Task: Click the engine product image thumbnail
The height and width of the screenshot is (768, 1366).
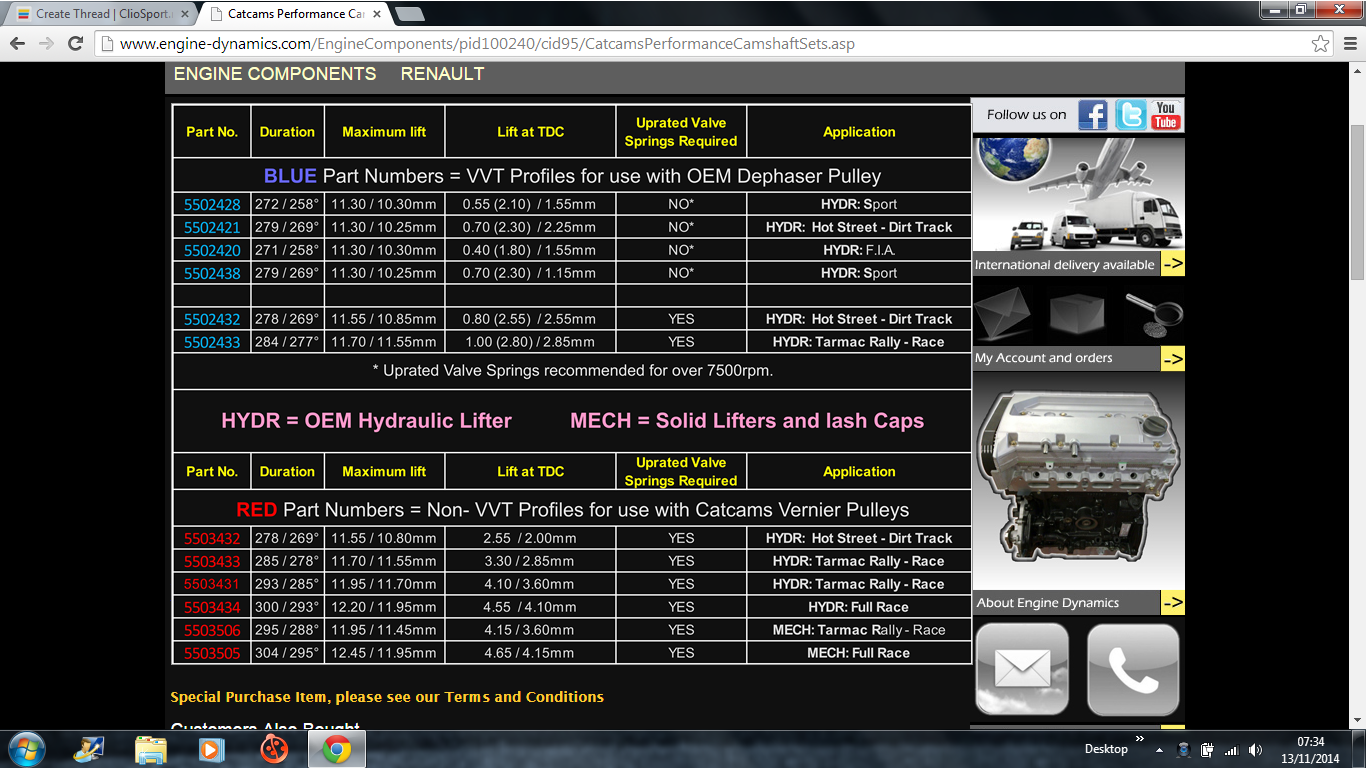Action: tap(1078, 482)
